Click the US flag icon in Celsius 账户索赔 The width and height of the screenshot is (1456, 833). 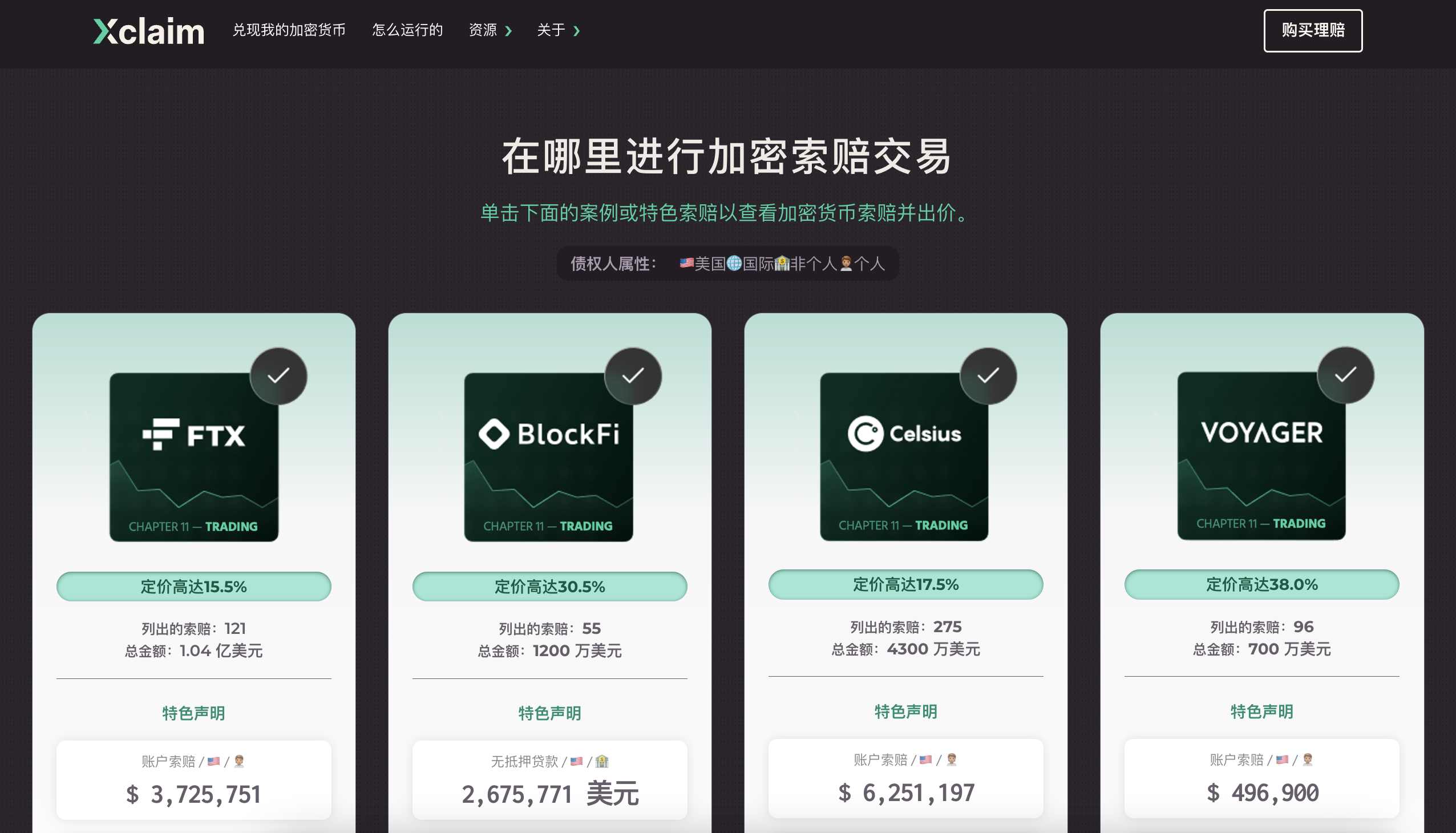coord(925,760)
